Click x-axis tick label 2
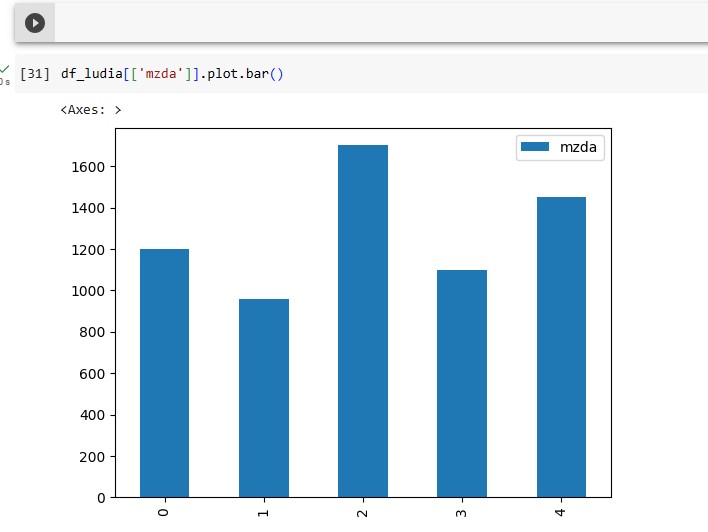Viewport: 708px width, 532px height. [x=363, y=512]
